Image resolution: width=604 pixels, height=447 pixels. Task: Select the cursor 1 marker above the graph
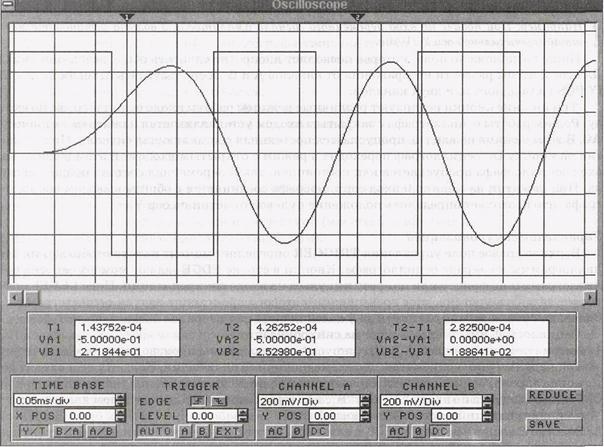coord(127,17)
